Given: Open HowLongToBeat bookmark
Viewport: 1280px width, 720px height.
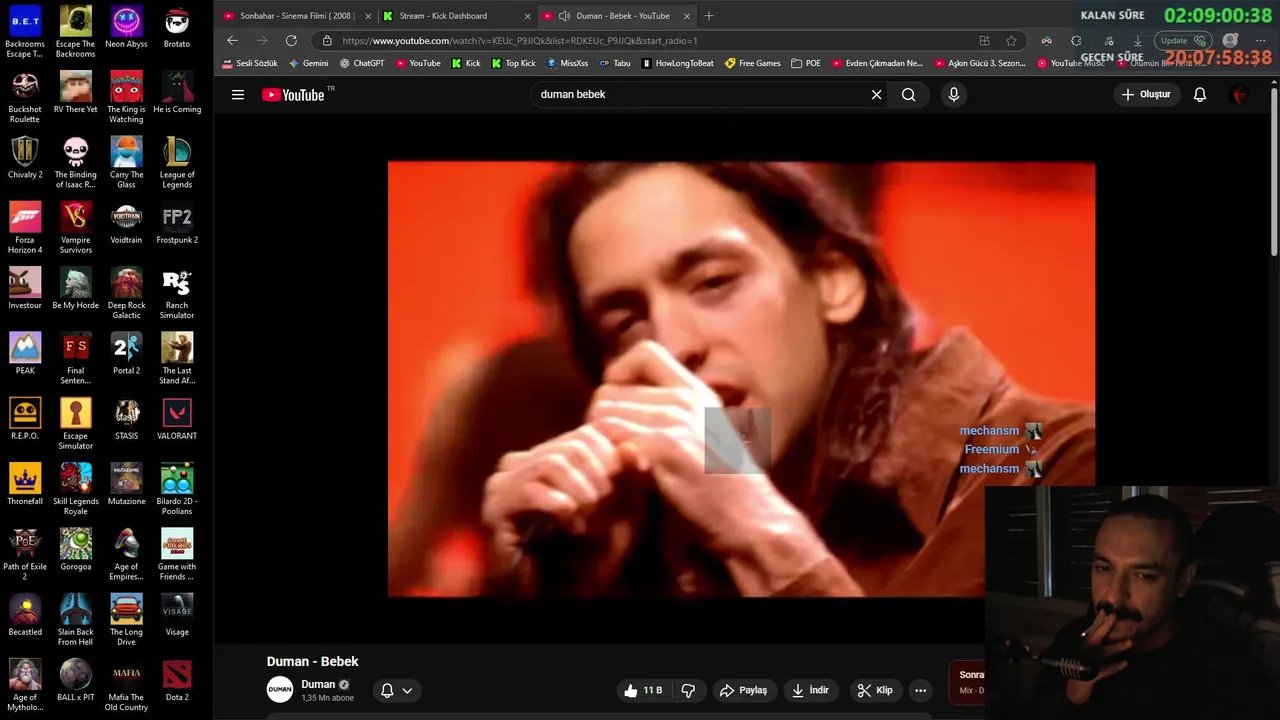Looking at the screenshot, I should click(678, 63).
